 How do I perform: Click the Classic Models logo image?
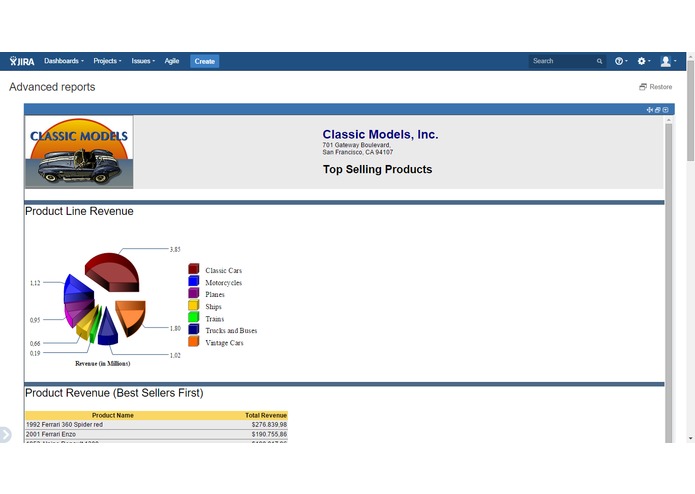(79, 152)
